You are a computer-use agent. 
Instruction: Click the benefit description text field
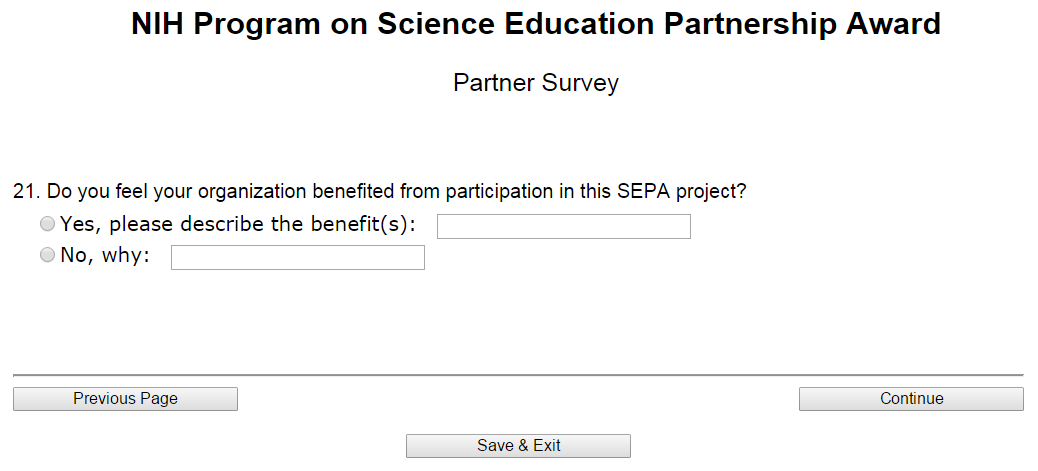(563, 227)
